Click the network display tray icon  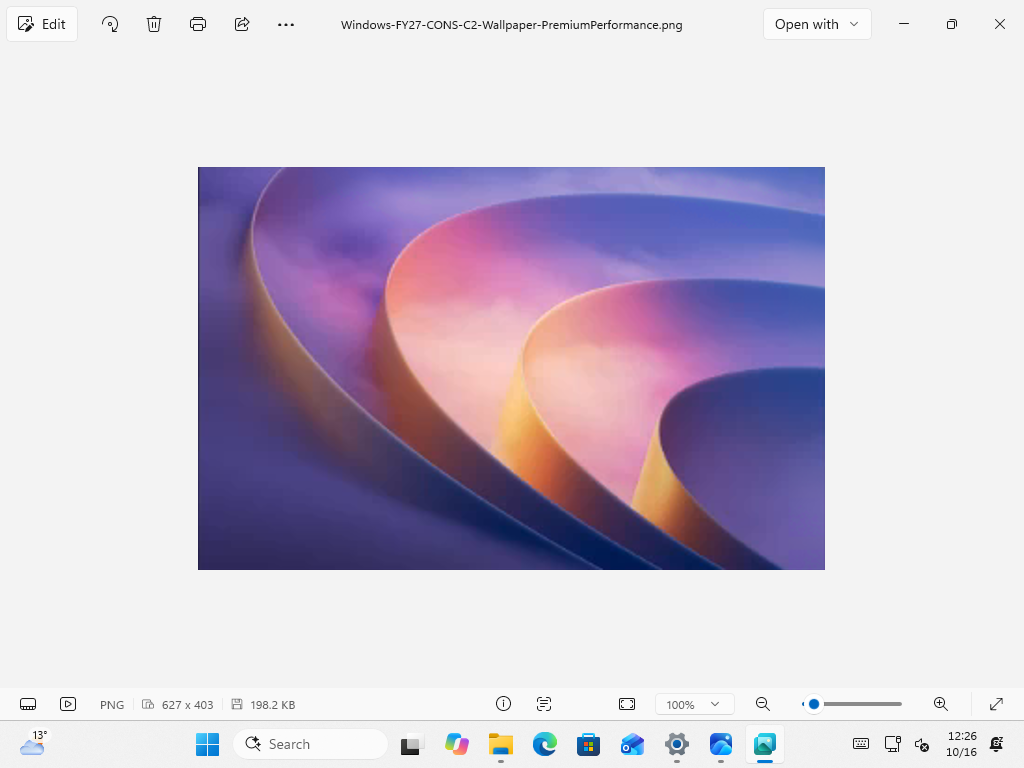point(892,744)
